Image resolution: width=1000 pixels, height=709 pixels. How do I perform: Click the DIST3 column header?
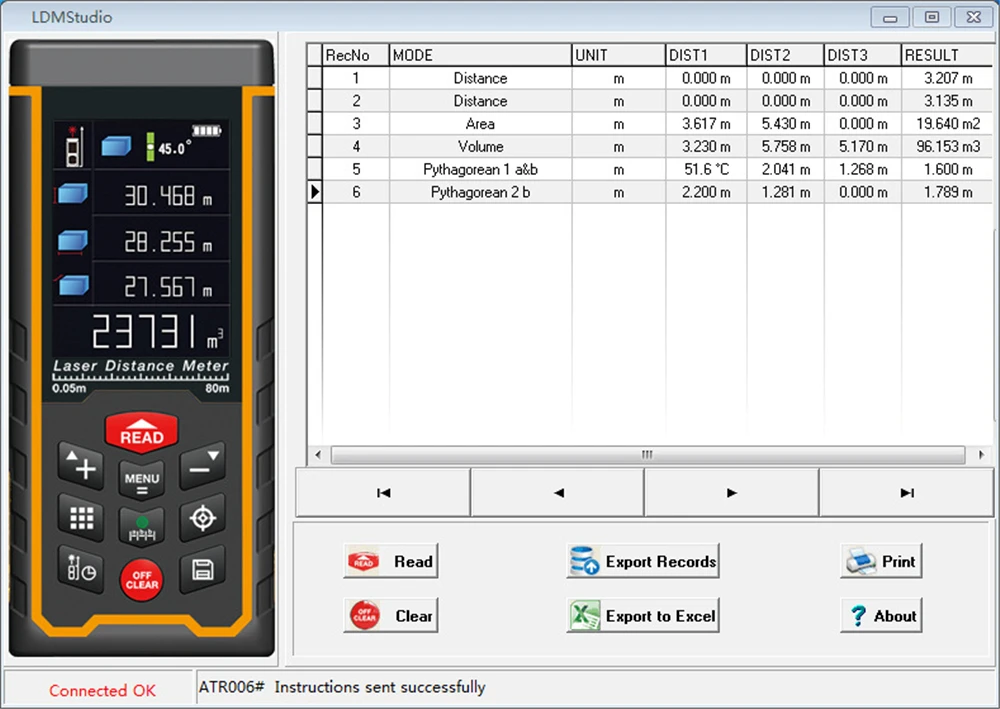862,55
